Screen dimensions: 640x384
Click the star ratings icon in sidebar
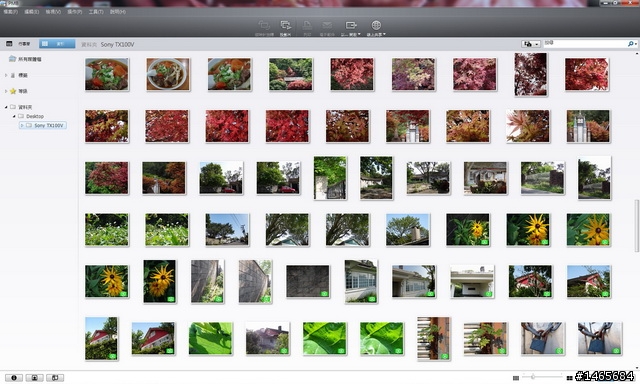tap(13, 91)
